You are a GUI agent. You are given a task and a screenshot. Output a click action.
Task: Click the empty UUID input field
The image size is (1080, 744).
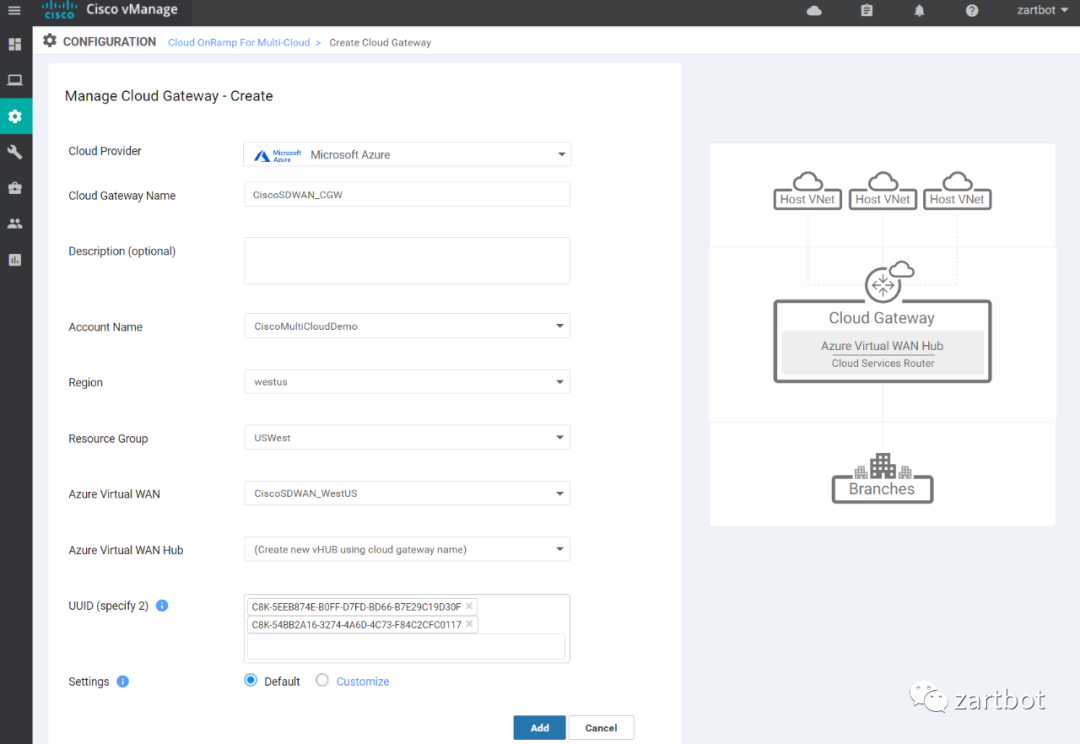pos(406,646)
